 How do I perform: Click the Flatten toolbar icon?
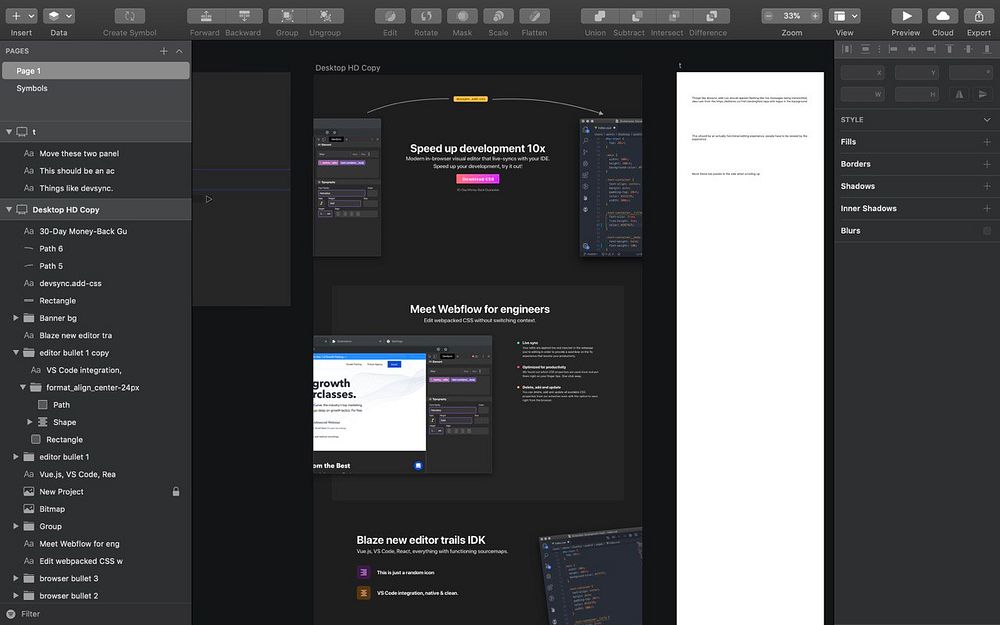tap(534, 16)
